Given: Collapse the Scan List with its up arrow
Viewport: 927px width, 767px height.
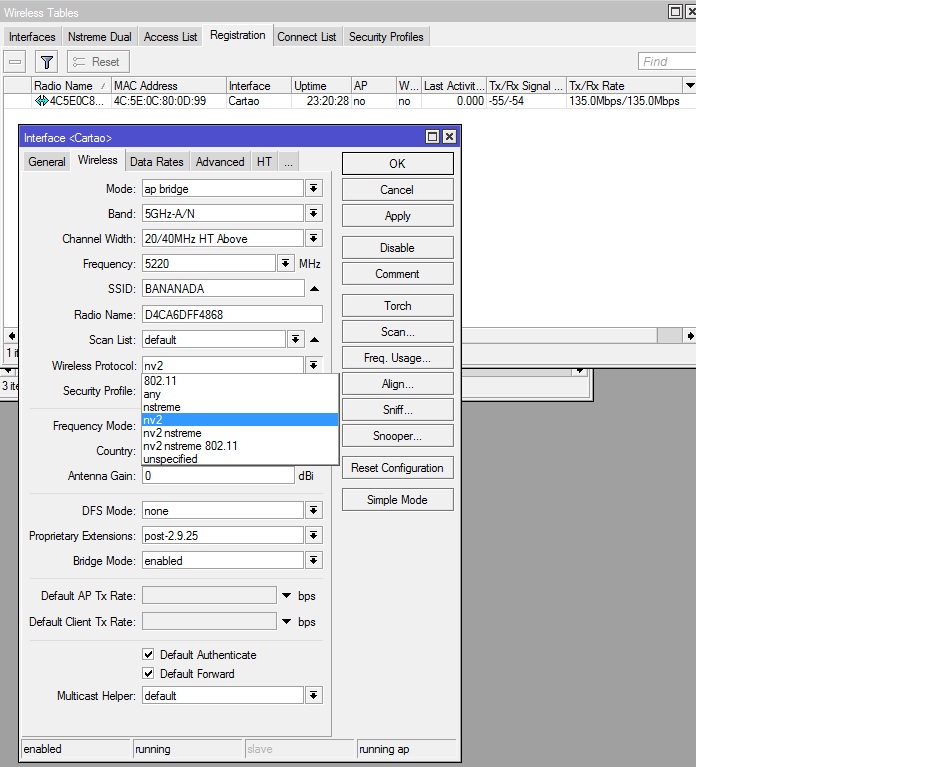Looking at the screenshot, I should pyautogui.click(x=315, y=339).
